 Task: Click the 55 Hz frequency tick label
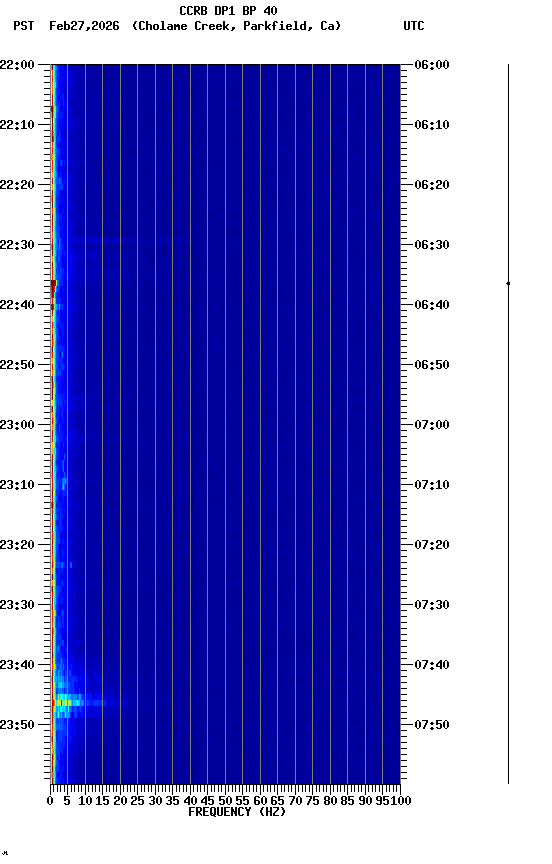click(x=242, y=801)
